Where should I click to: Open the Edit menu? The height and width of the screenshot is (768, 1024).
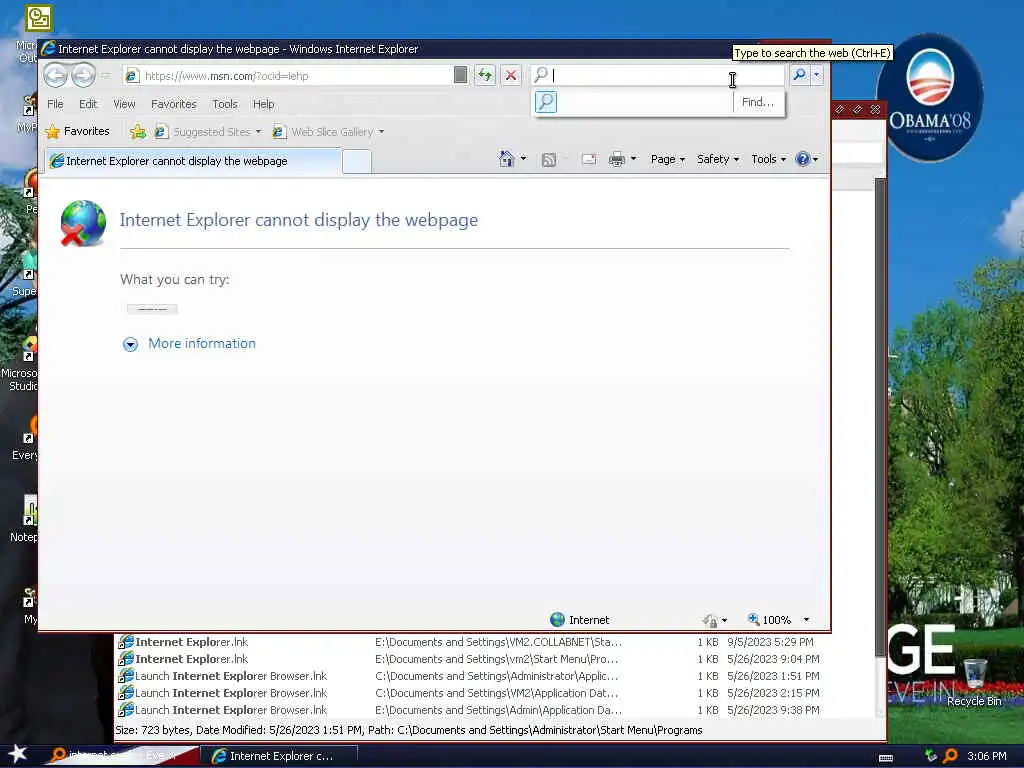(88, 104)
